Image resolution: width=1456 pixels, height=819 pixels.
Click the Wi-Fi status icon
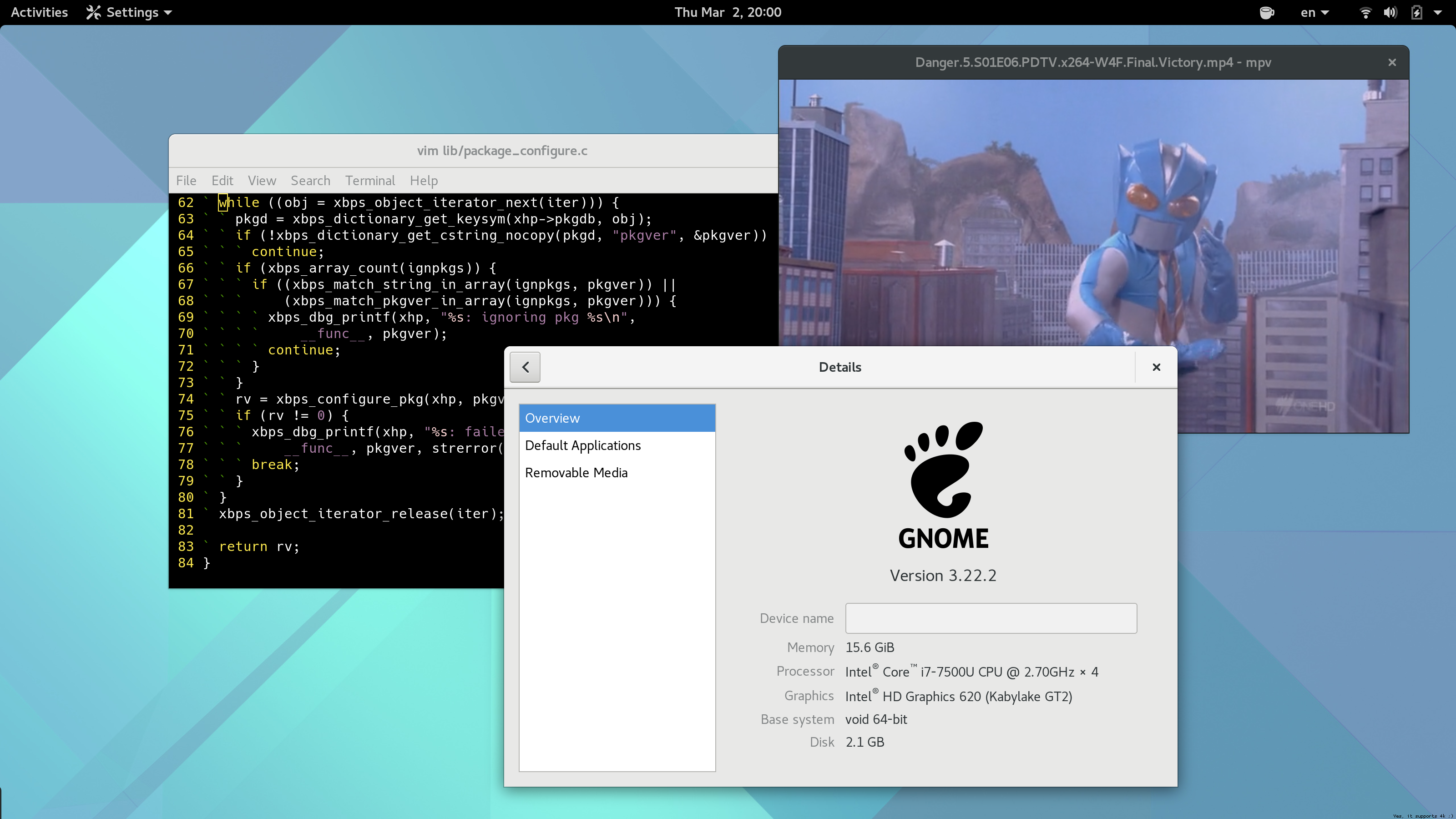[x=1365, y=12]
